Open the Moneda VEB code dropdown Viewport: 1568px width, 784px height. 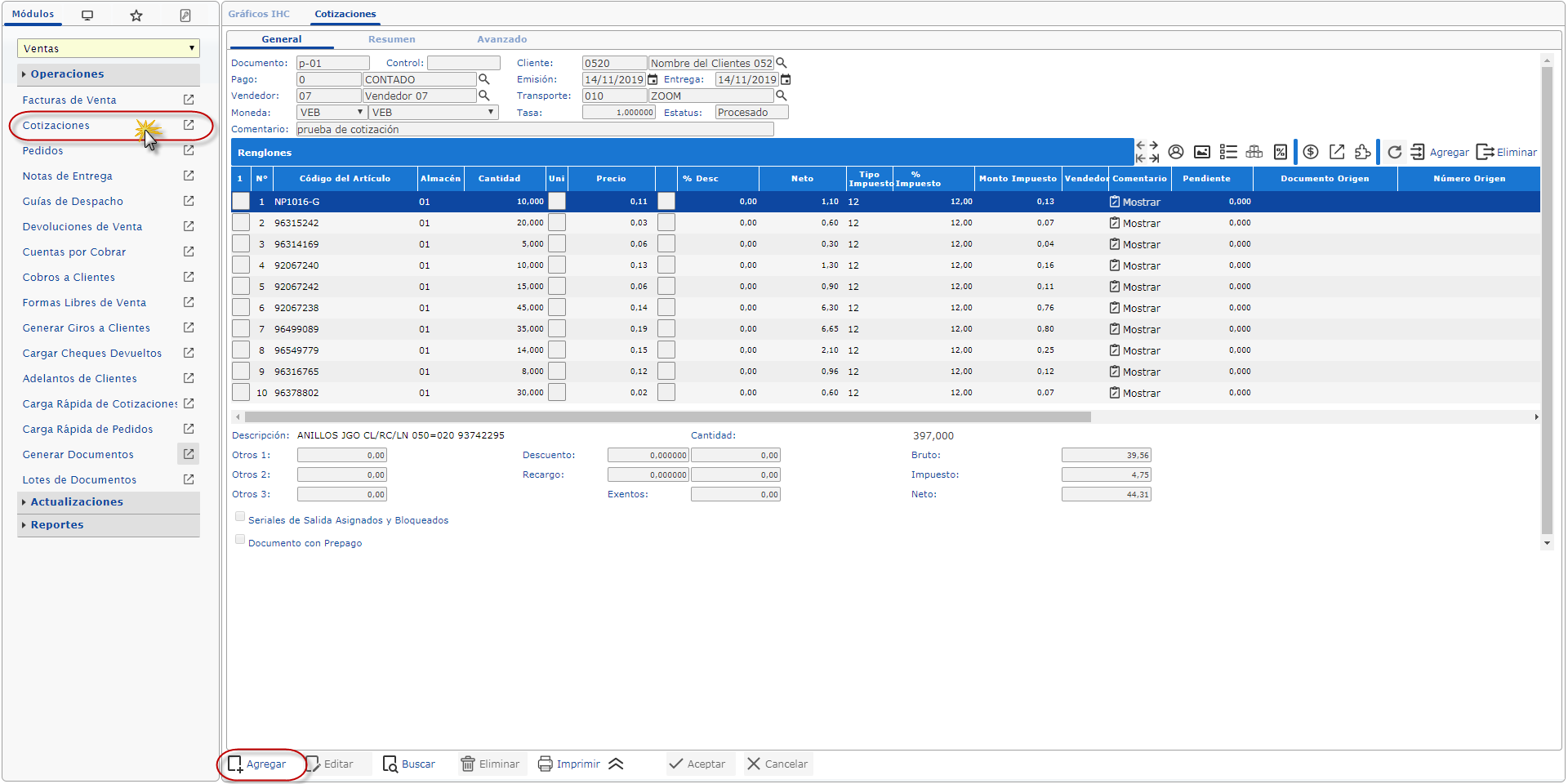click(332, 113)
